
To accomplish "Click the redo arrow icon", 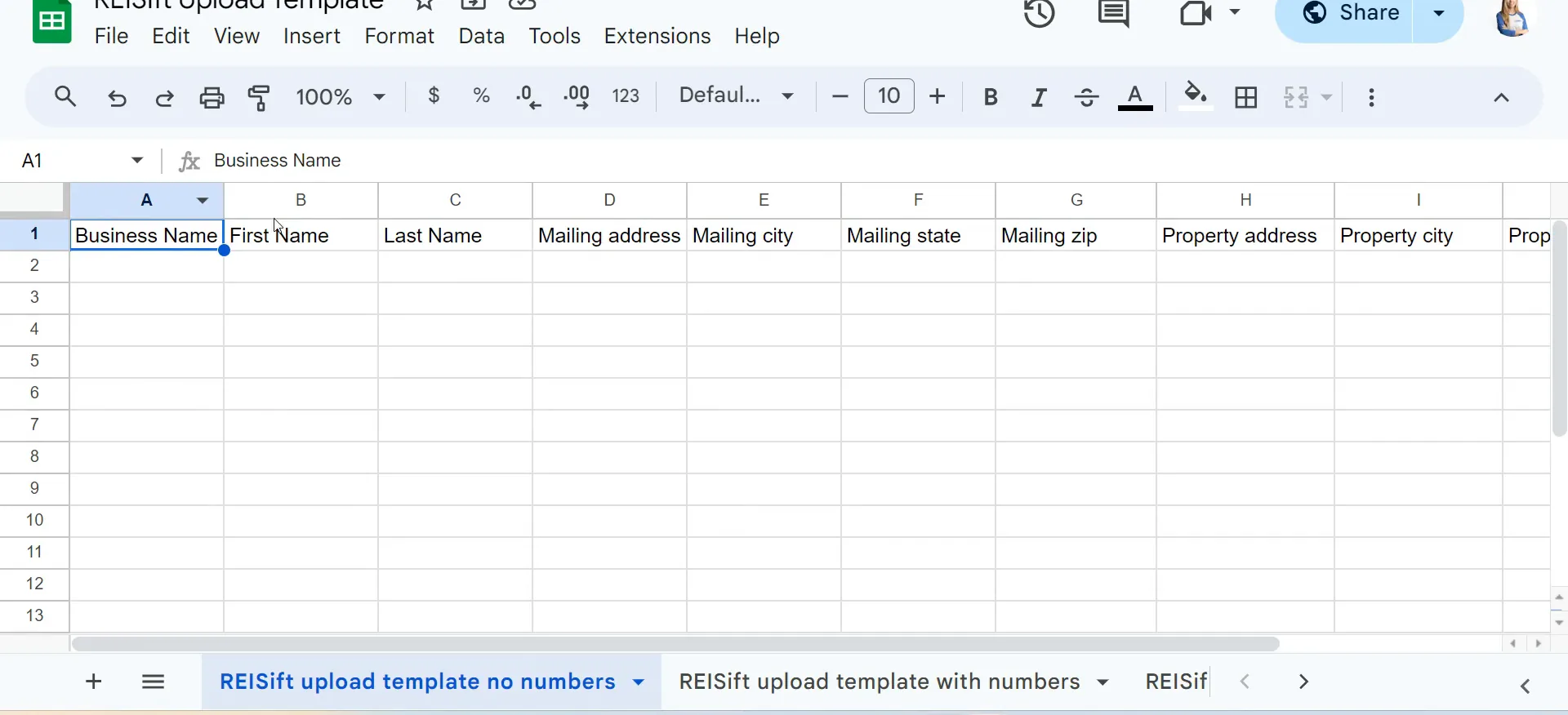I will (x=165, y=98).
